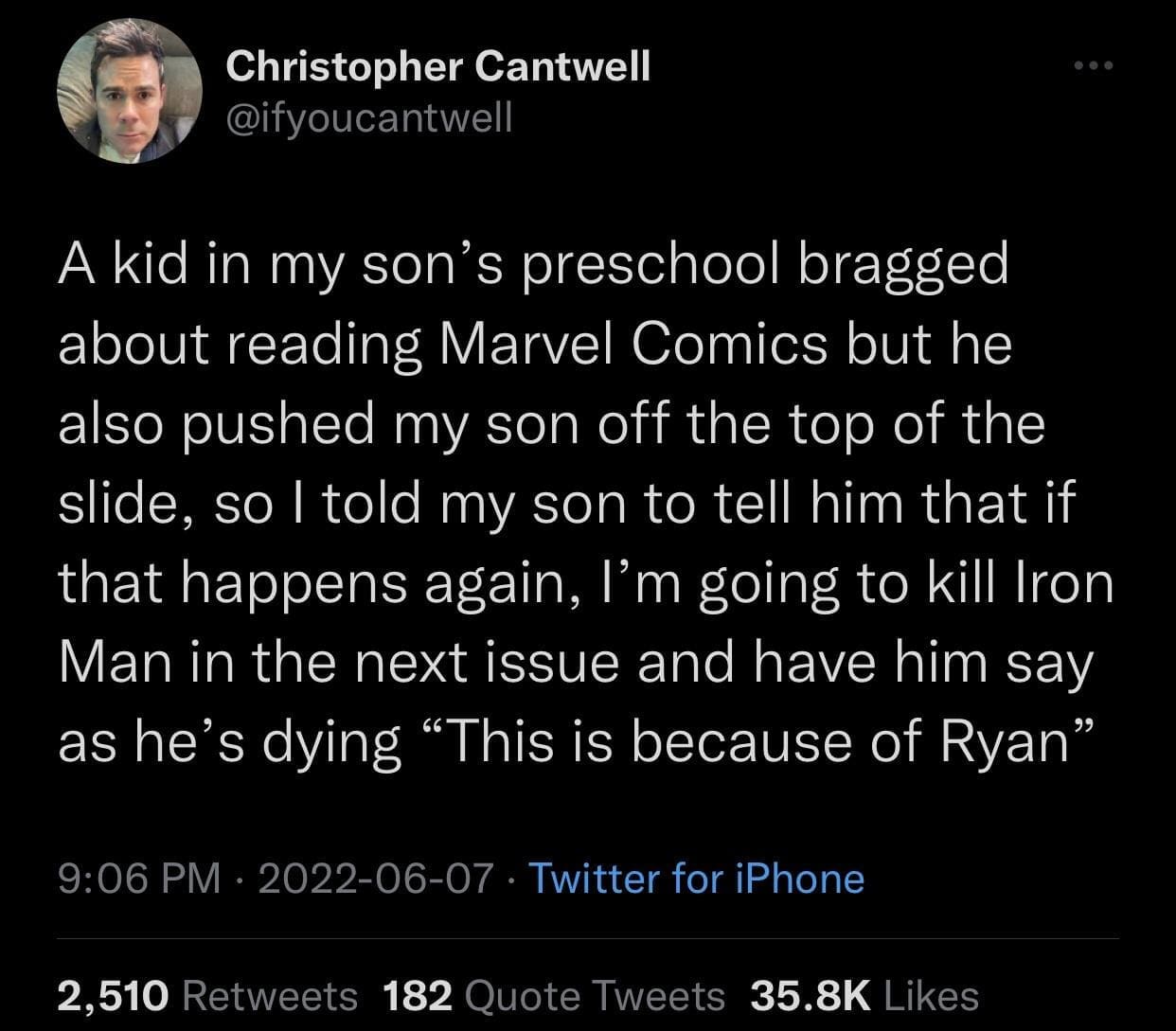Follow the Twitter for iPhone source link

[696, 878]
